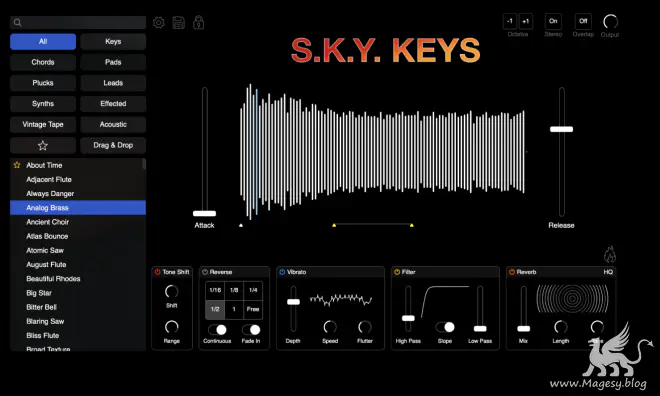The image size is (660, 396).
Task: Click the Reverb Length knob
Action: click(561, 327)
